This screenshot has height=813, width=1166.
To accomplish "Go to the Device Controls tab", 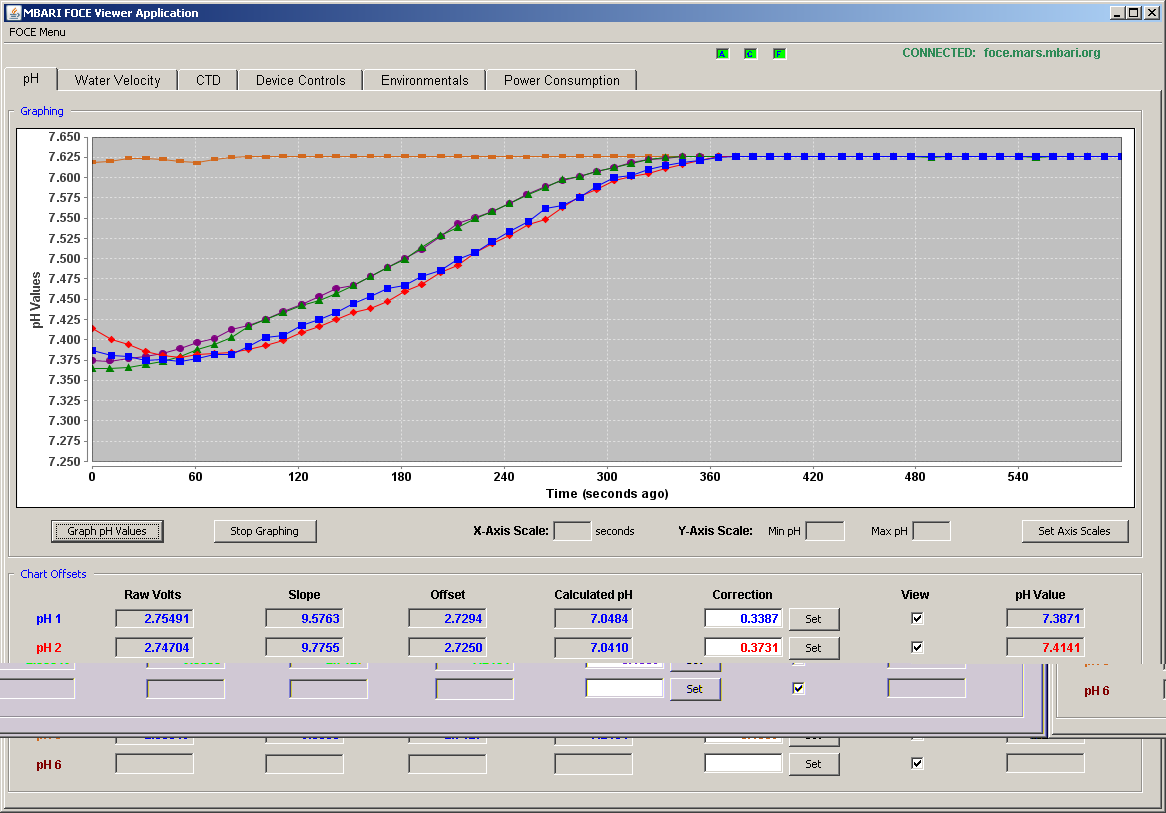I will [300, 80].
